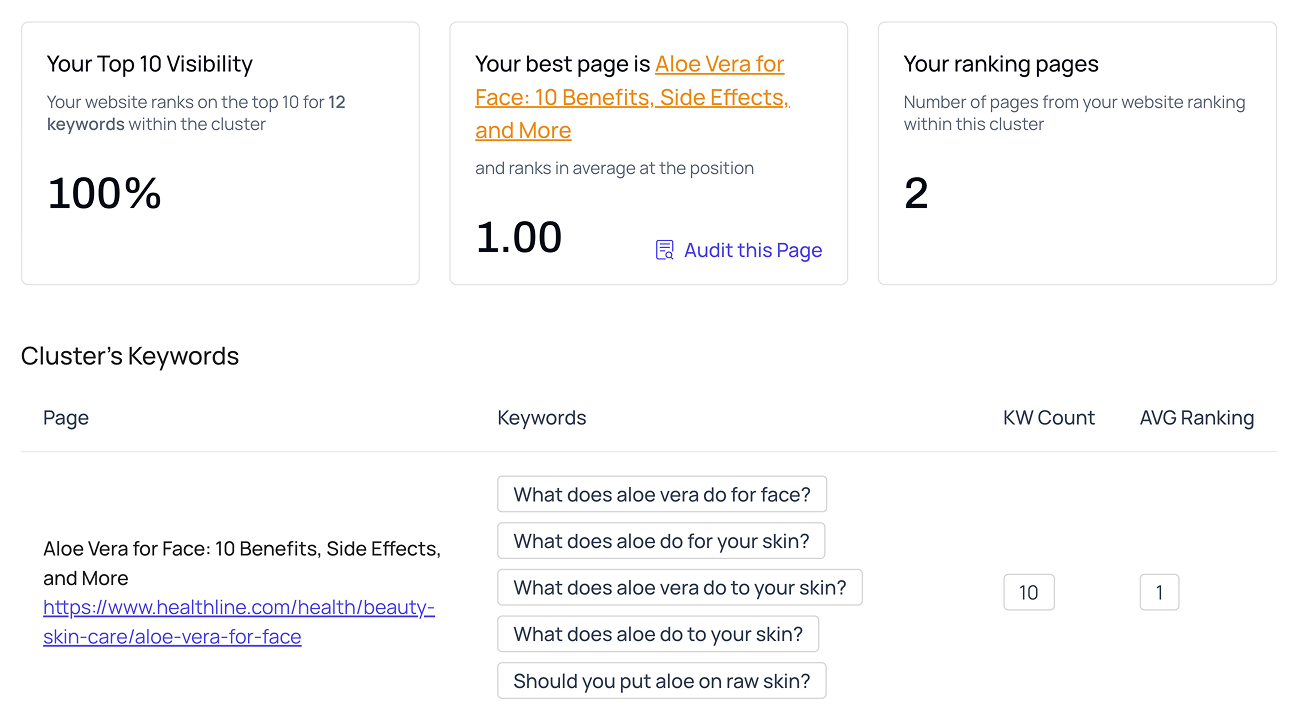Click the KW Count value 10 badge
Viewport: 1291px width, 724px height.
pos(1028,593)
